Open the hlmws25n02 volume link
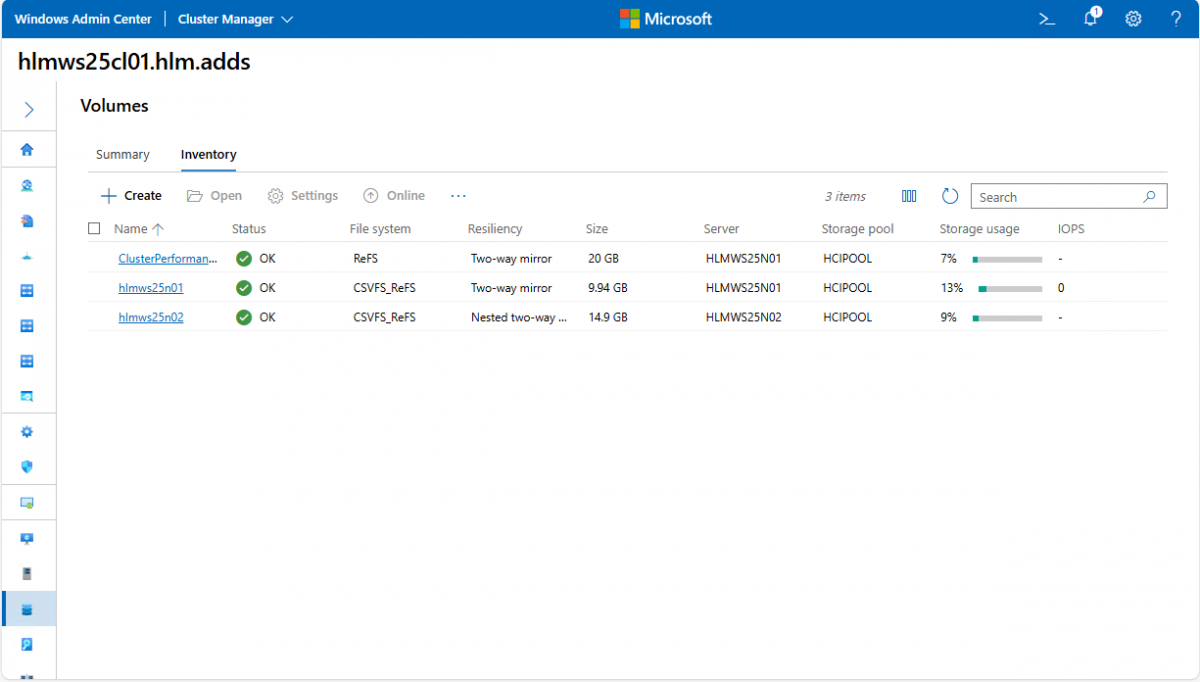The image size is (1200, 682). click(x=151, y=317)
